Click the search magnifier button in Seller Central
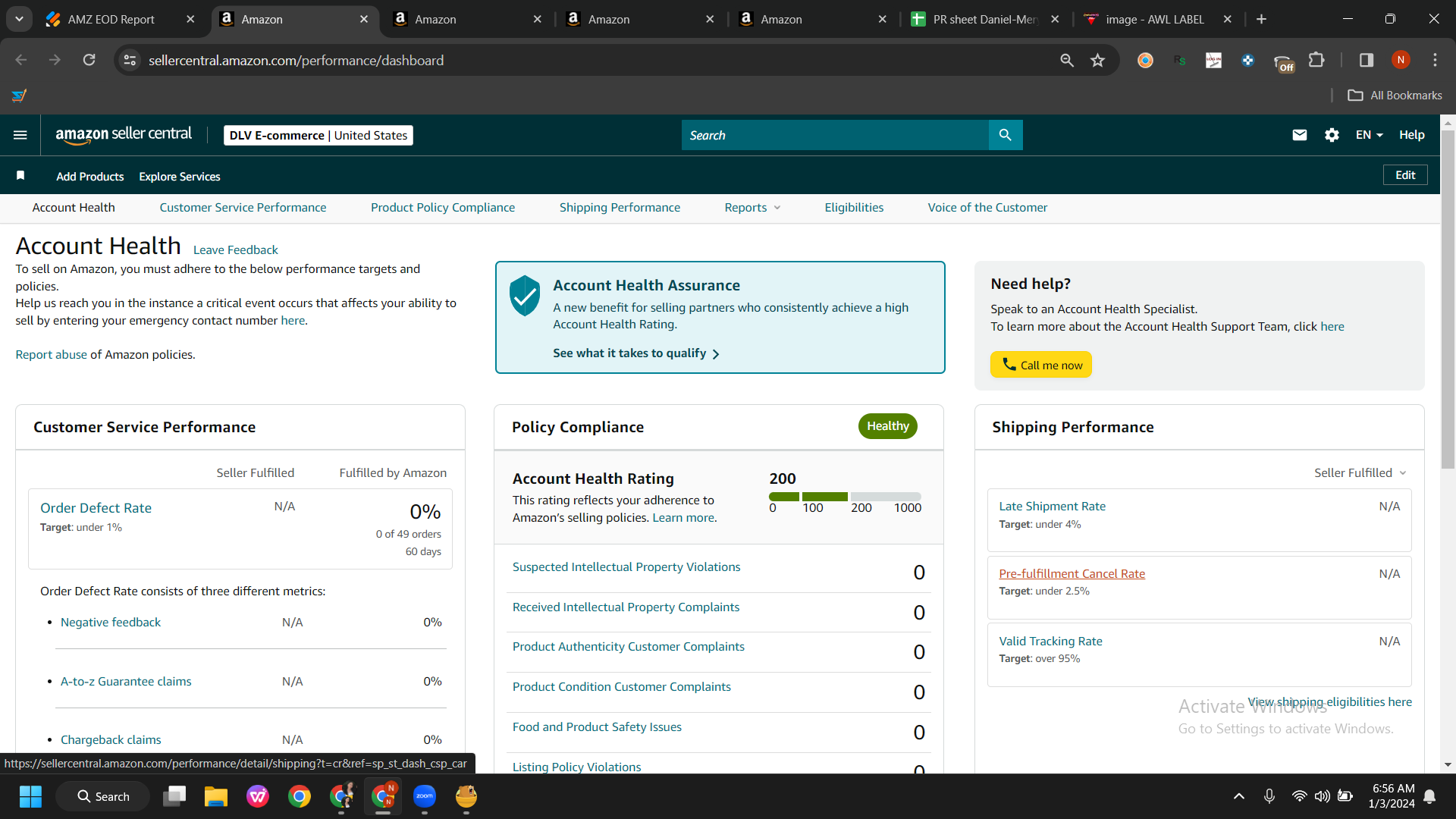 (x=1006, y=135)
